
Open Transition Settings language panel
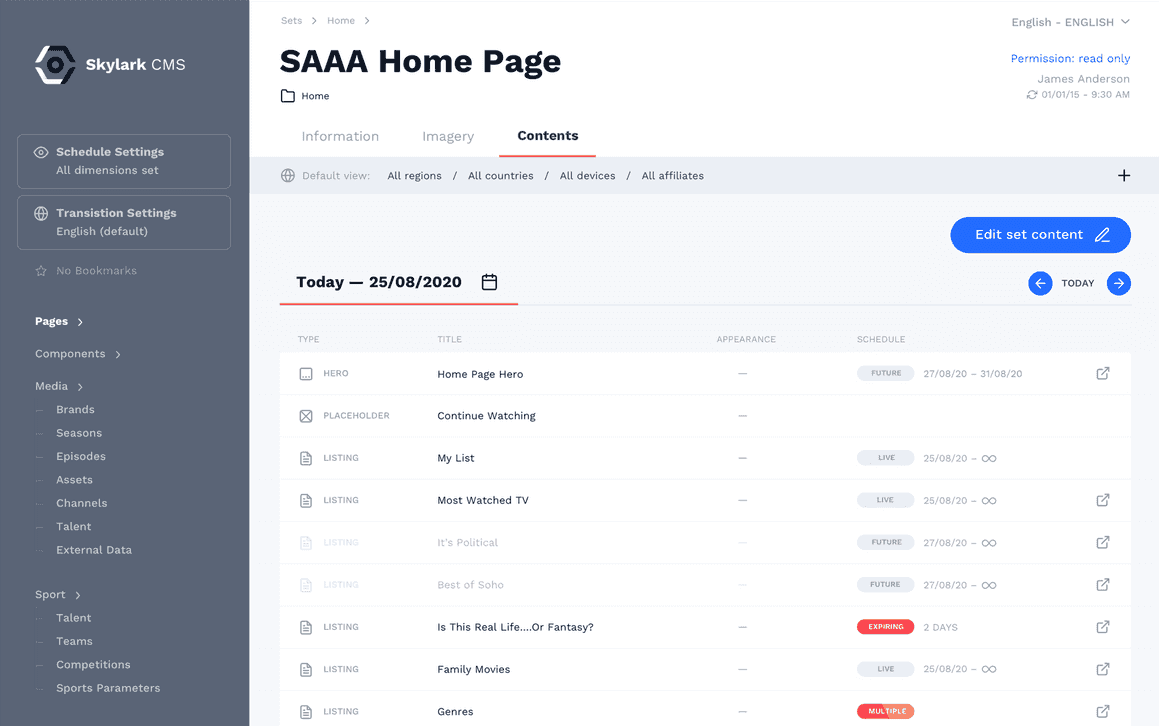tap(124, 222)
